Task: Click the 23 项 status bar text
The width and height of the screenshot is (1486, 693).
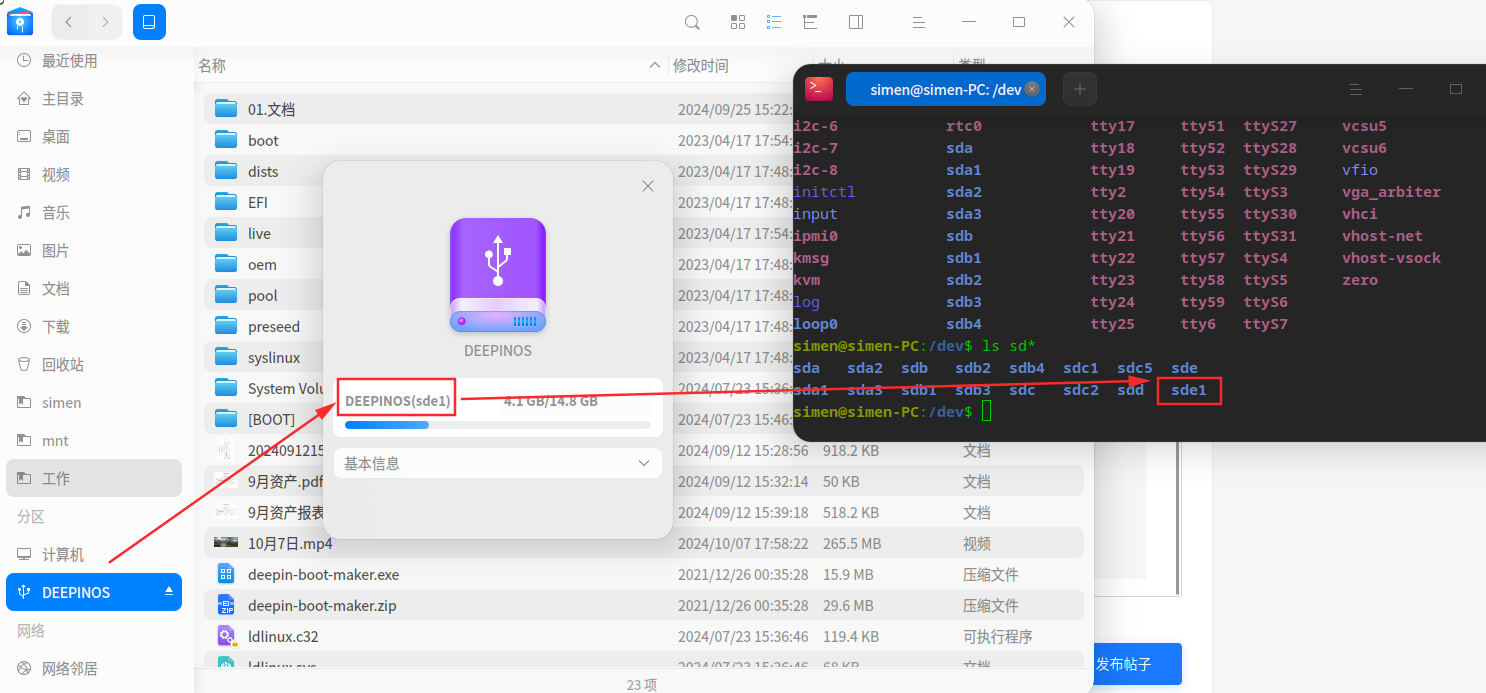Action: click(x=644, y=684)
